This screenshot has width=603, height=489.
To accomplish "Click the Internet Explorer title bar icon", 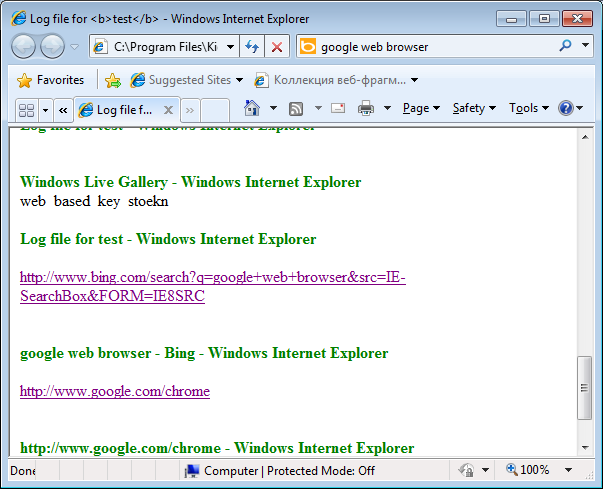I will click(x=18, y=18).
